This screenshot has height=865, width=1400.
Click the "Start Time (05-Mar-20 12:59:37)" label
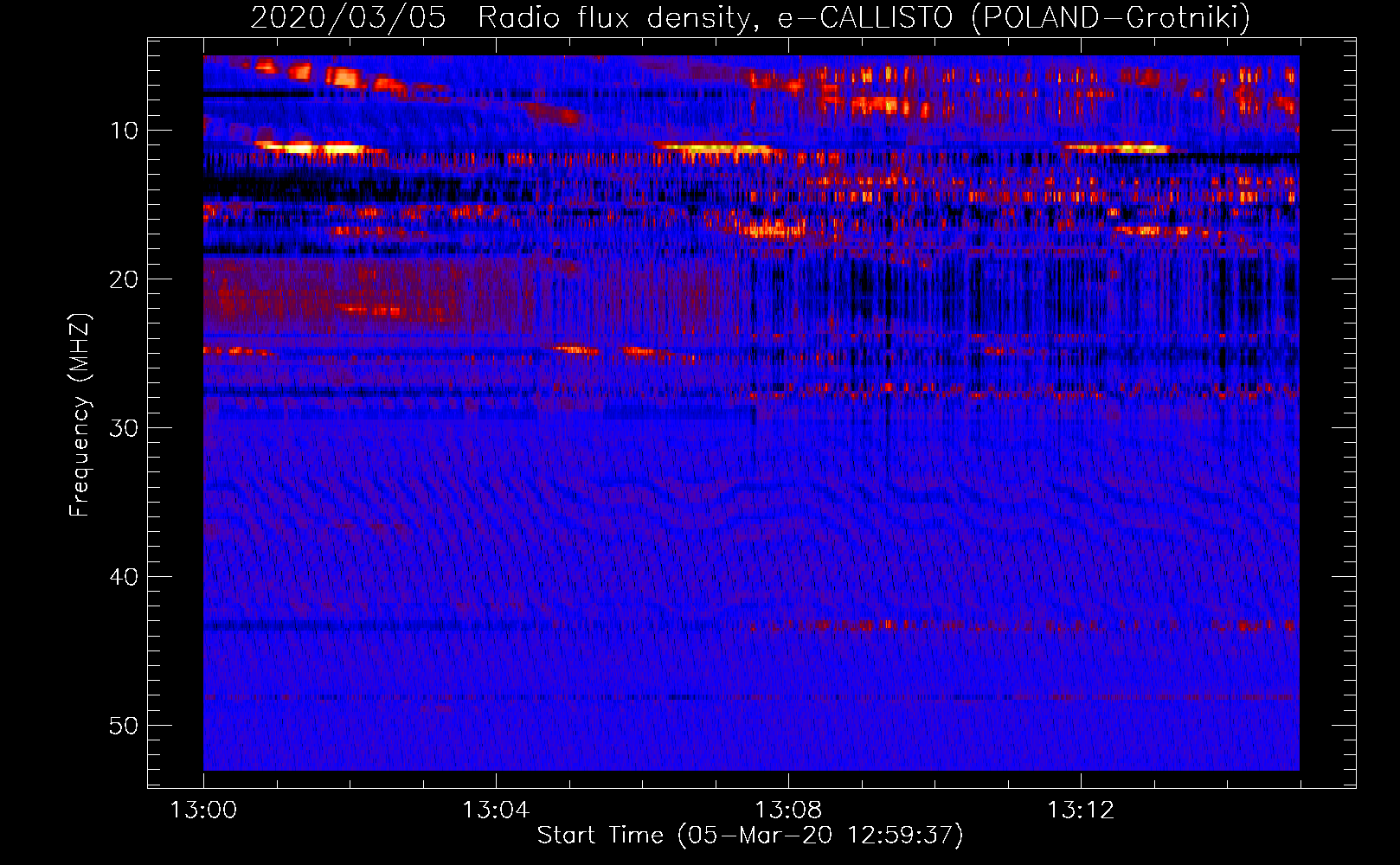point(750,836)
